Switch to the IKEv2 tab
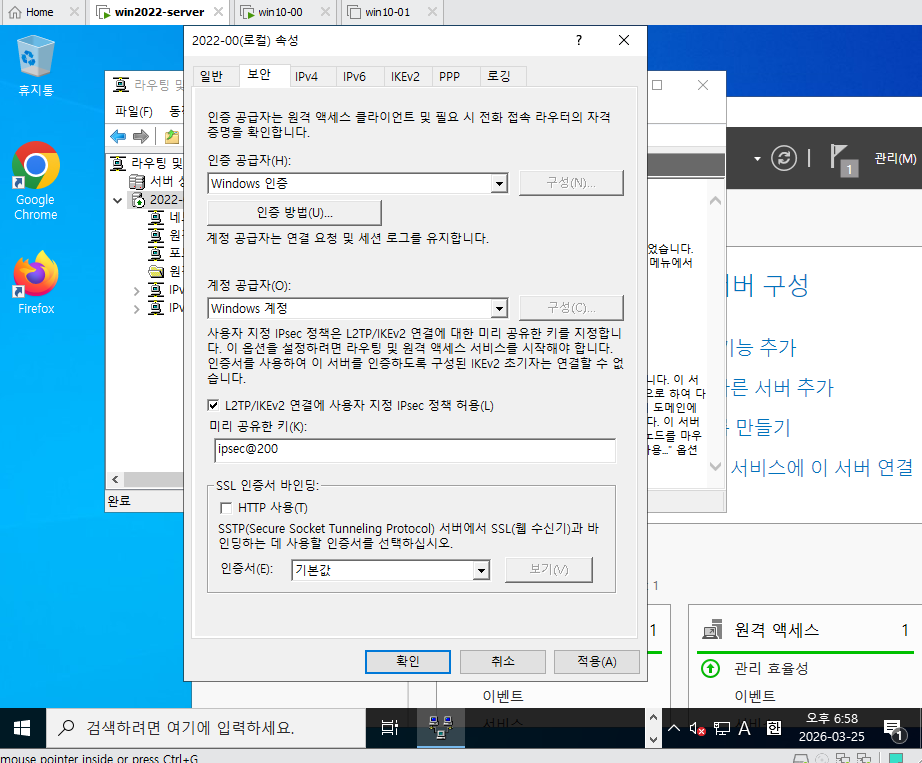 coord(405,76)
